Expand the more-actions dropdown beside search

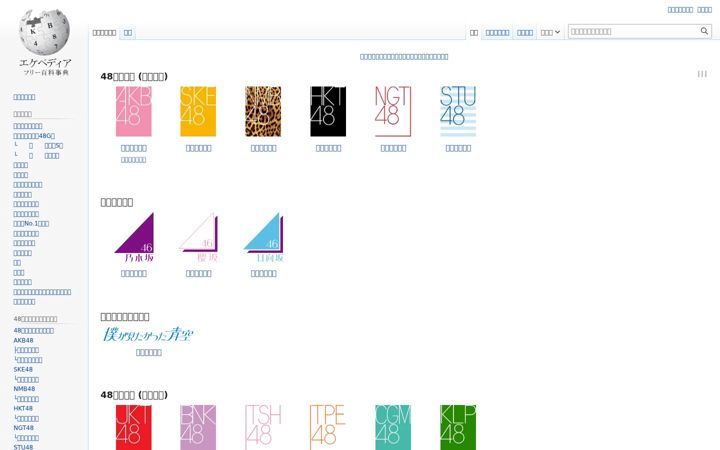[550, 33]
